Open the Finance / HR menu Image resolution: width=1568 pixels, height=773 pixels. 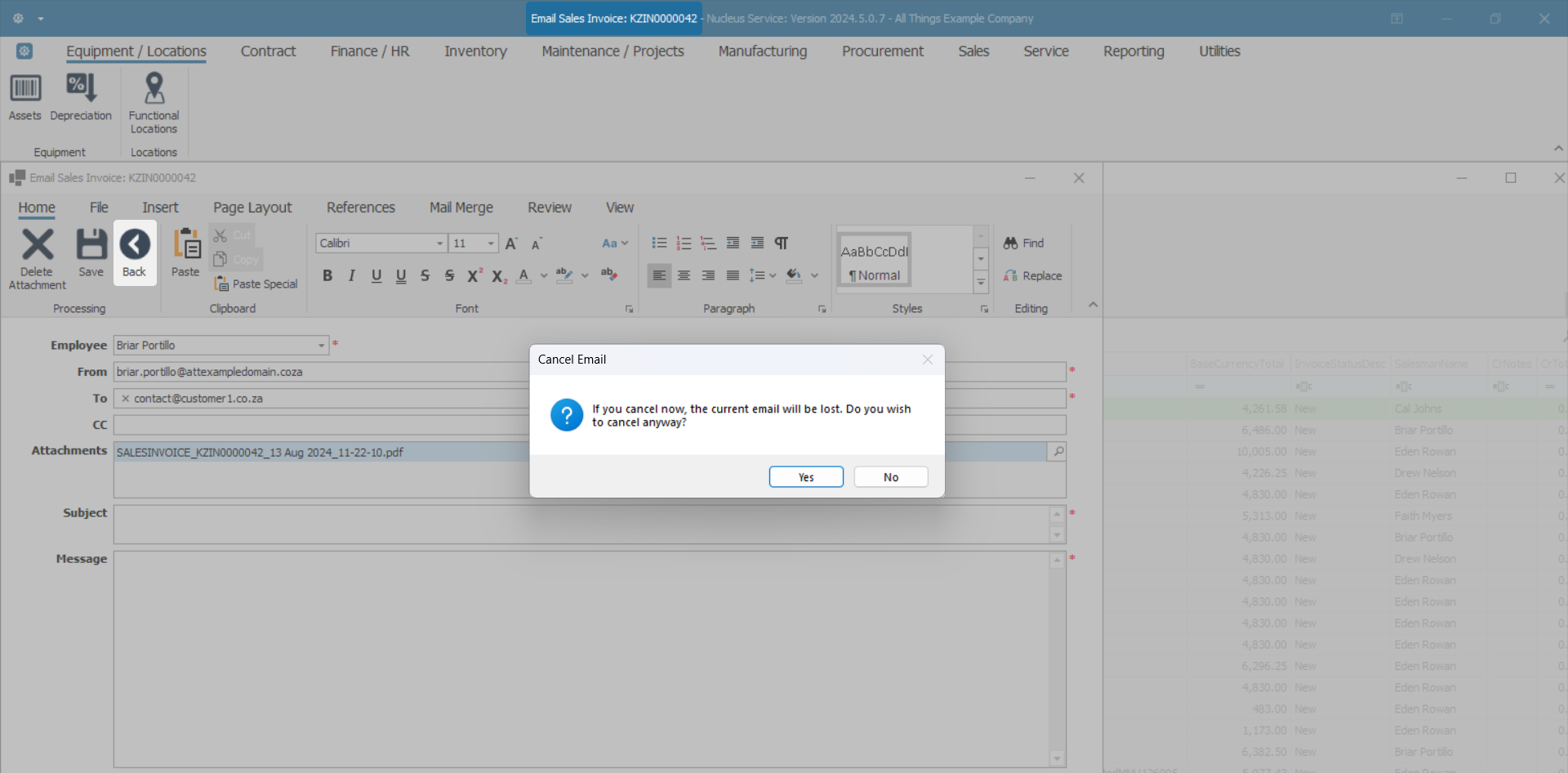370,51
